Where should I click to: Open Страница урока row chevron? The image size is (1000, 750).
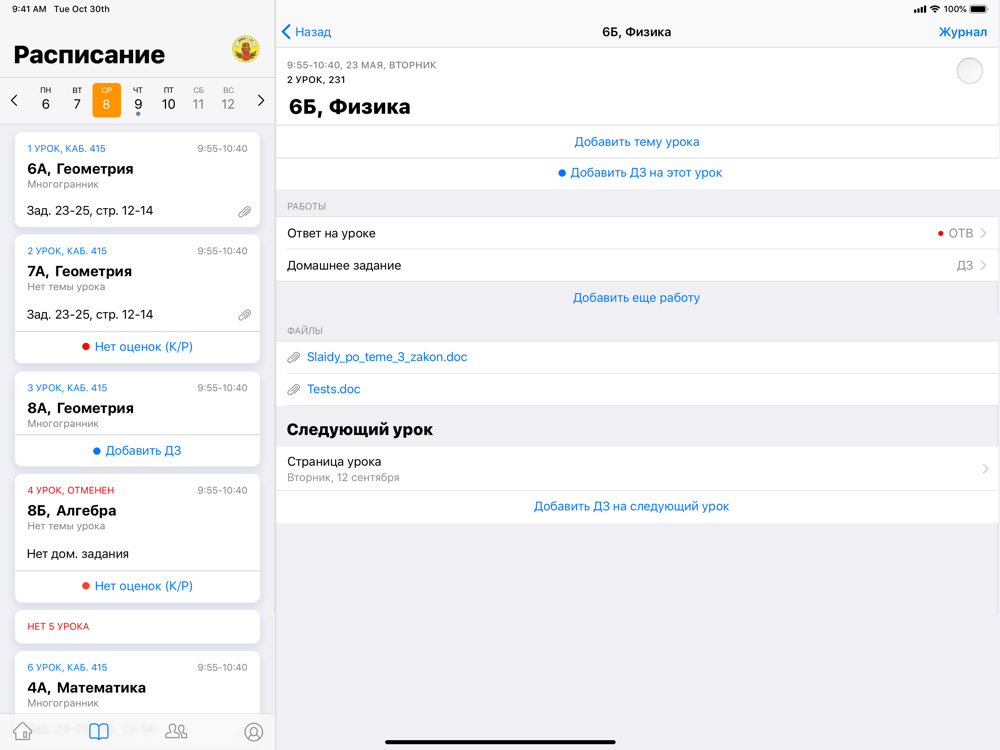985,469
